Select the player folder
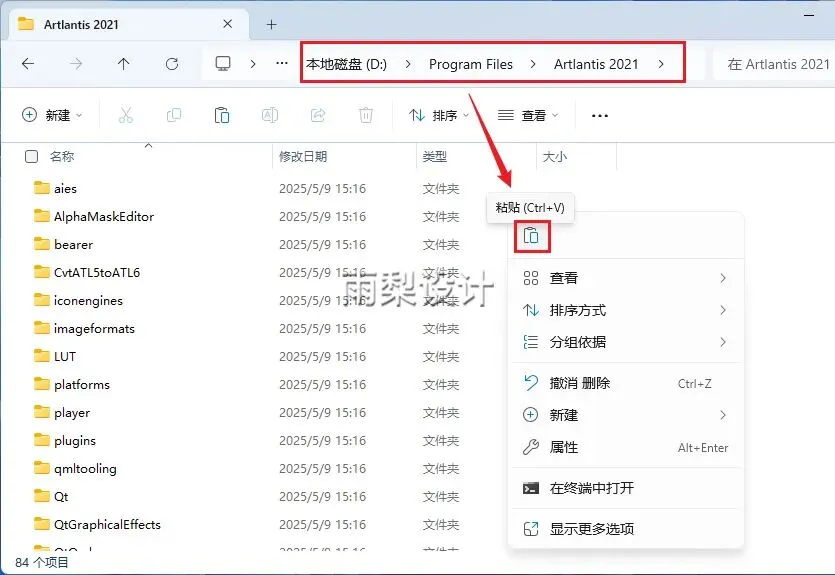The height and width of the screenshot is (575, 835). [x=72, y=413]
